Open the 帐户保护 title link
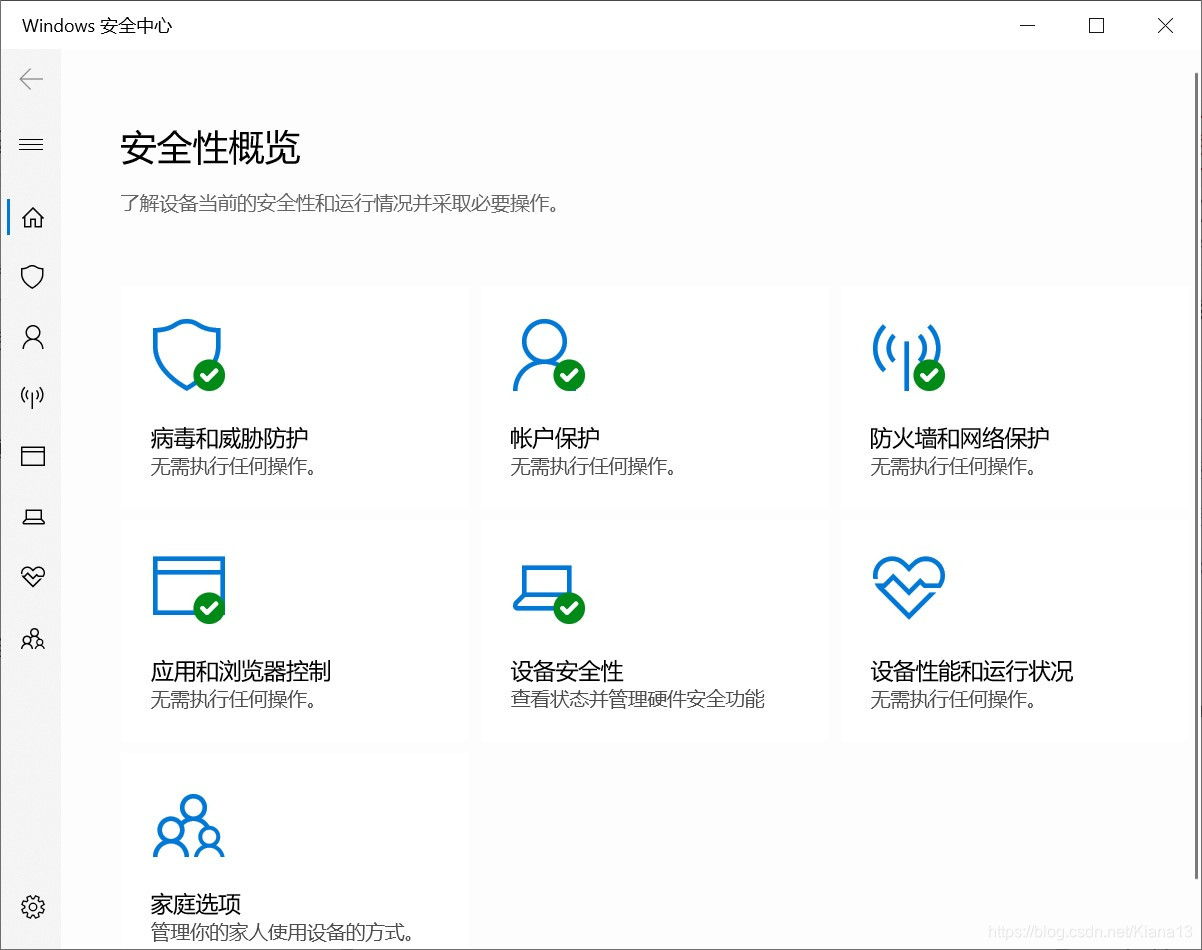The height and width of the screenshot is (950, 1202). (555, 438)
